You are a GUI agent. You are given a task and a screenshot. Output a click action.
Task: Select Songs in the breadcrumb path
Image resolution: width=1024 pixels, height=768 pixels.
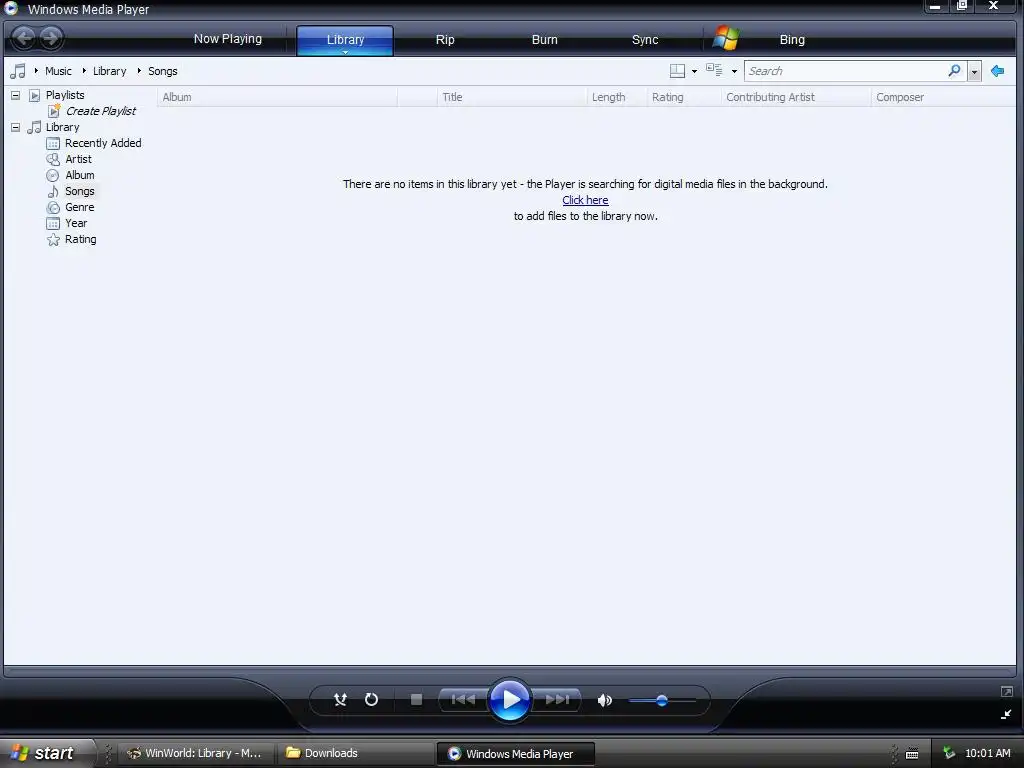[163, 71]
